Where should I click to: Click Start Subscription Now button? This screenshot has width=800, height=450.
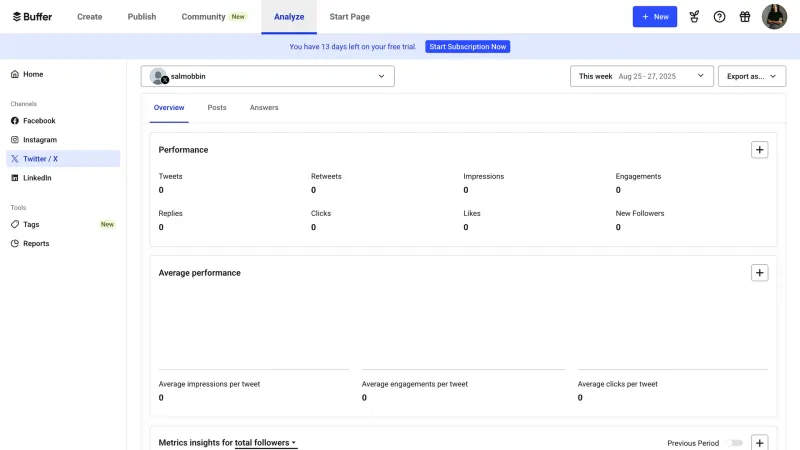[x=467, y=46]
